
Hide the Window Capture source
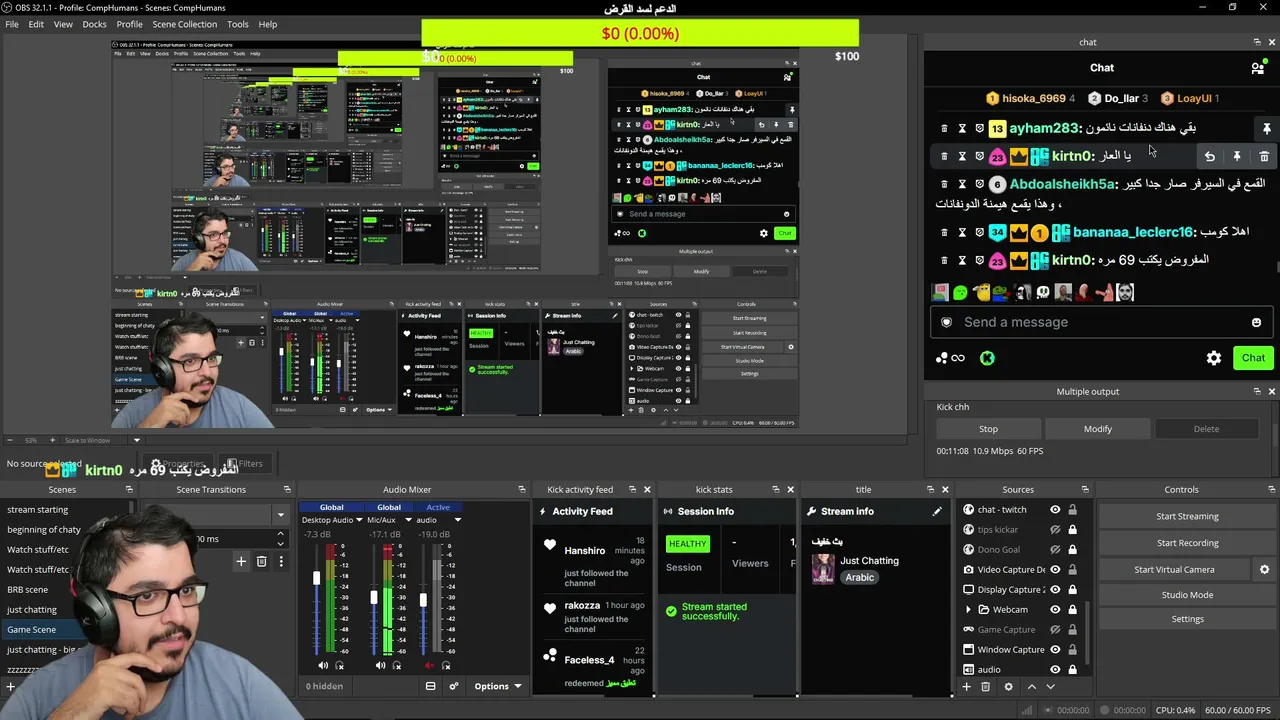(x=1055, y=650)
